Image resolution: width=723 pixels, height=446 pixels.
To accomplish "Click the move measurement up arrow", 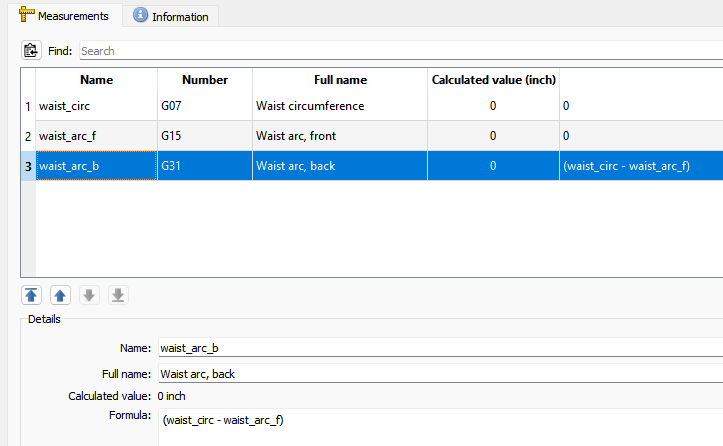I will (60, 295).
